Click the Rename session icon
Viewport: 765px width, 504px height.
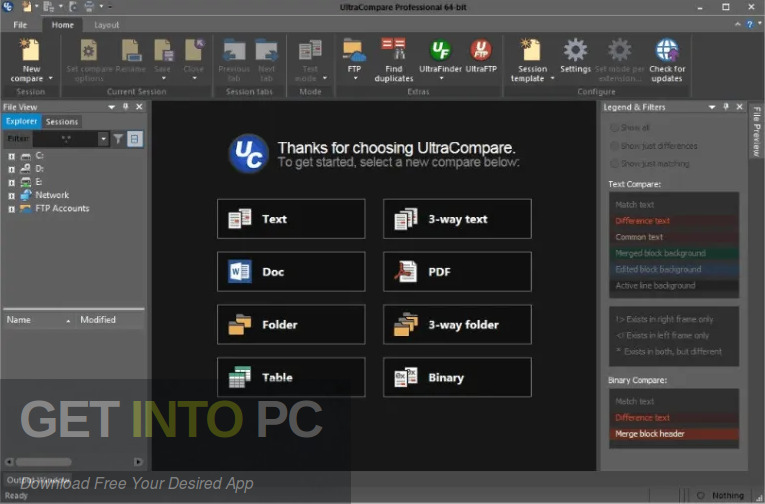(131, 50)
